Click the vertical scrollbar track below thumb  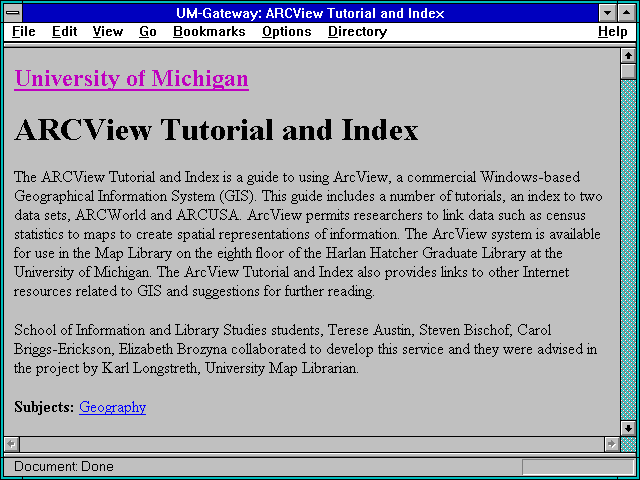(628, 250)
